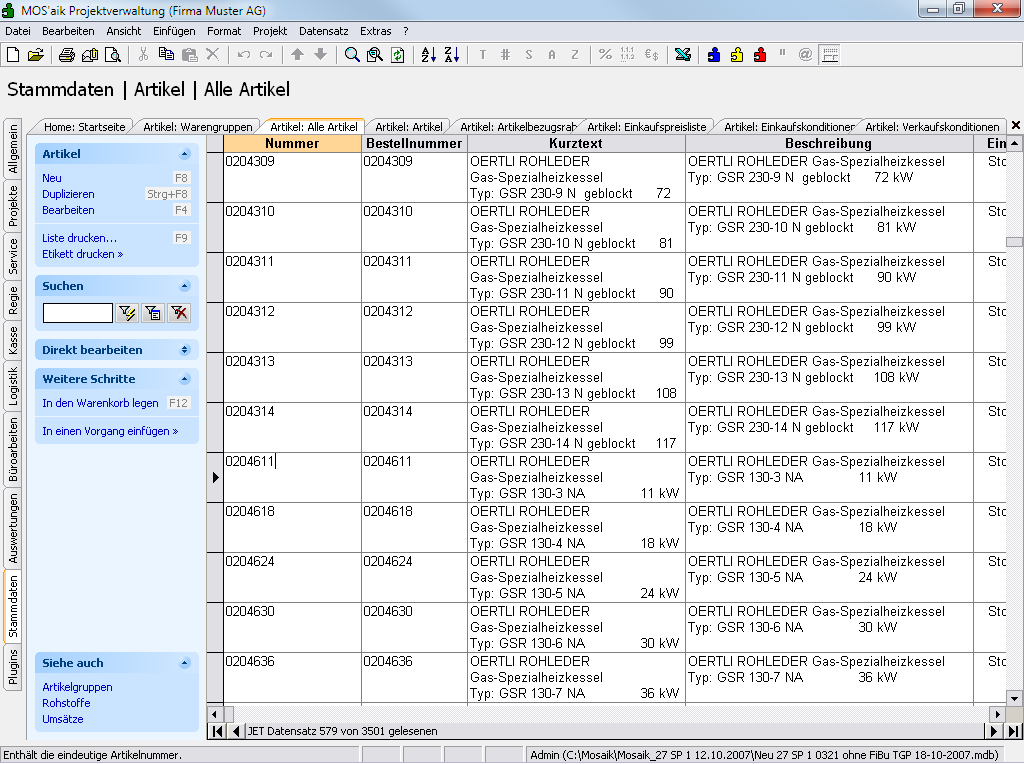Image resolution: width=1024 pixels, height=764 pixels.
Task: Click the Paste clipboard toolbar icon
Action: click(189, 55)
